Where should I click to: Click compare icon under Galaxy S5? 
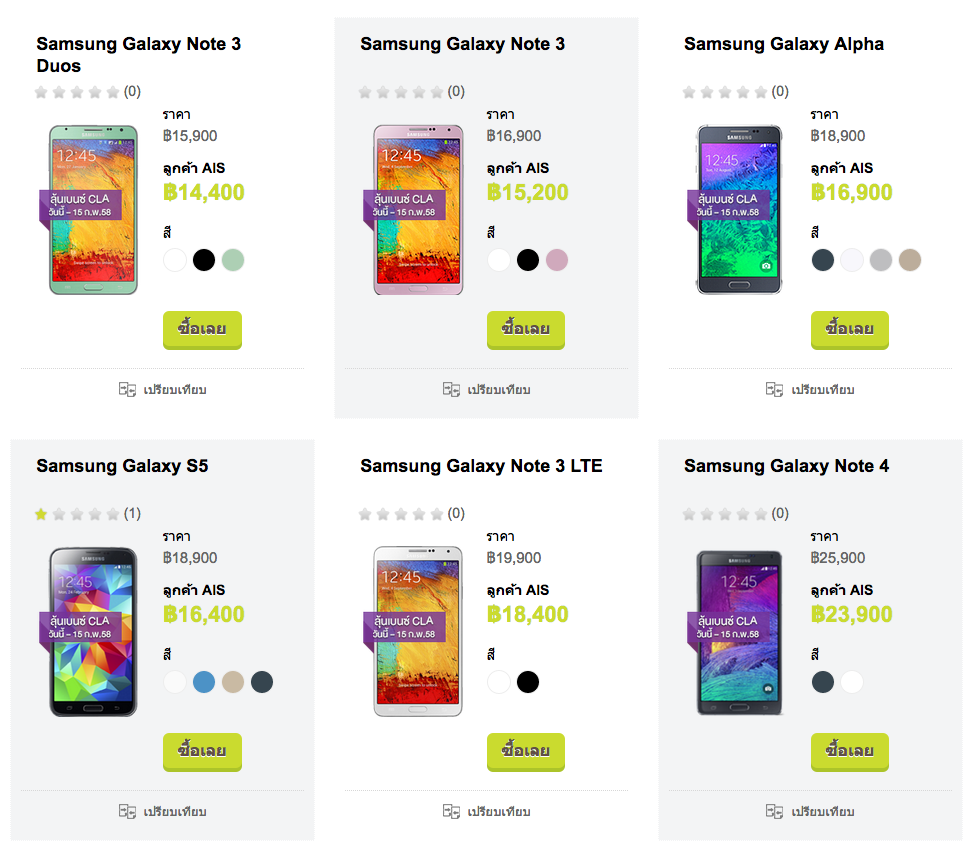[127, 811]
